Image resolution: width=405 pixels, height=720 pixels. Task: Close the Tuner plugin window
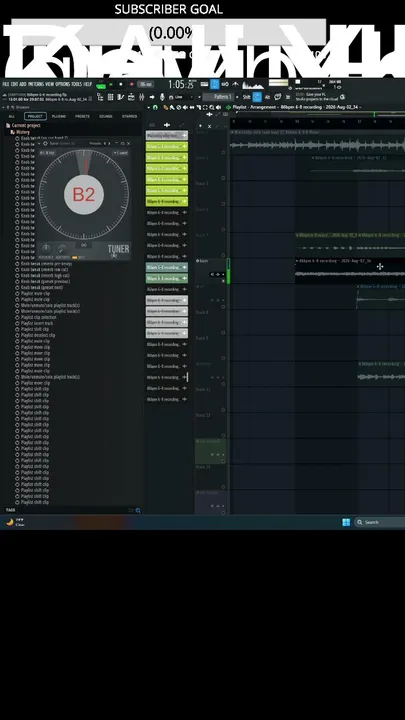(x=128, y=143)
